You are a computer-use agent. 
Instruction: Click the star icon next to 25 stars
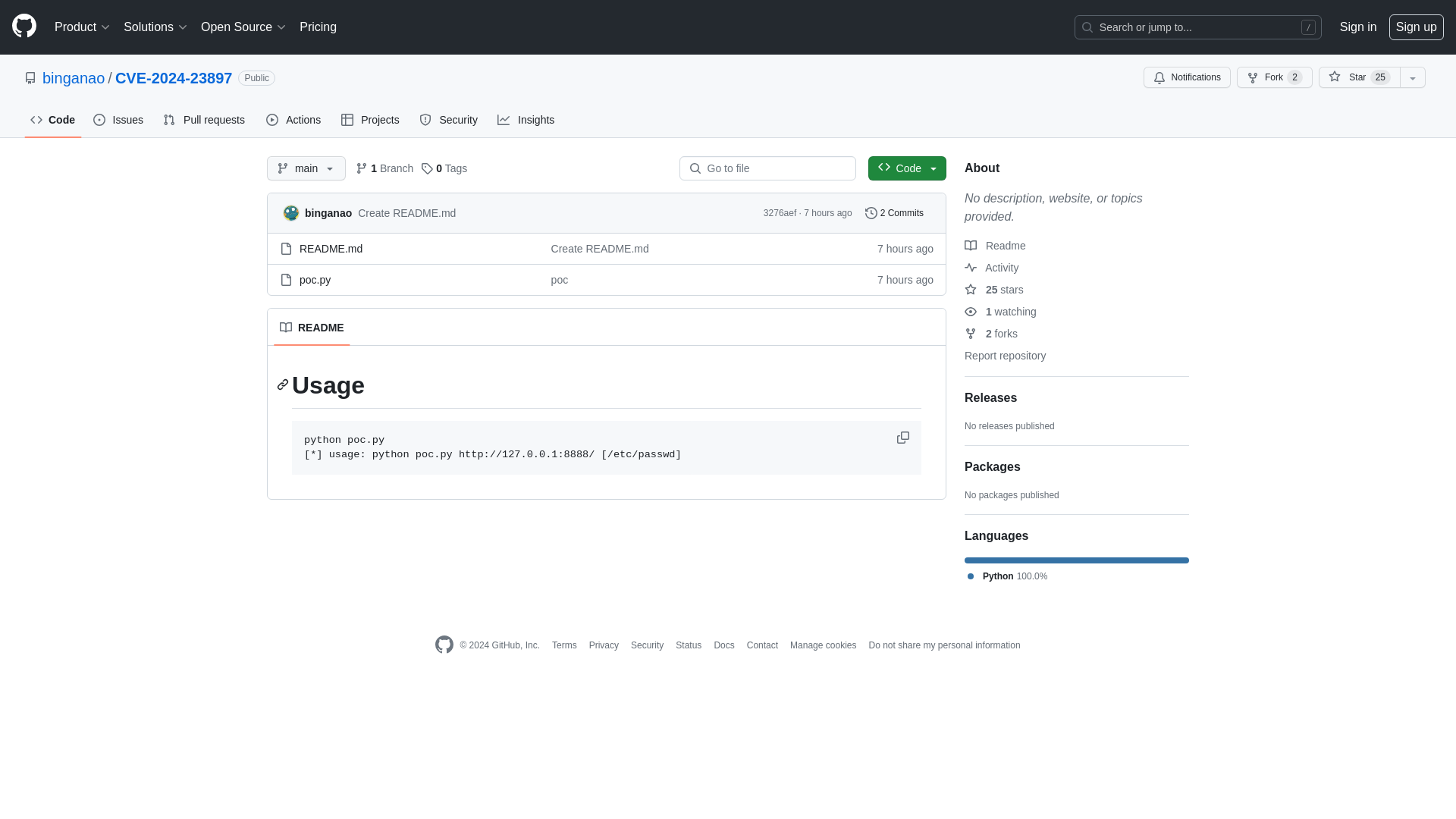coord(971,290)
